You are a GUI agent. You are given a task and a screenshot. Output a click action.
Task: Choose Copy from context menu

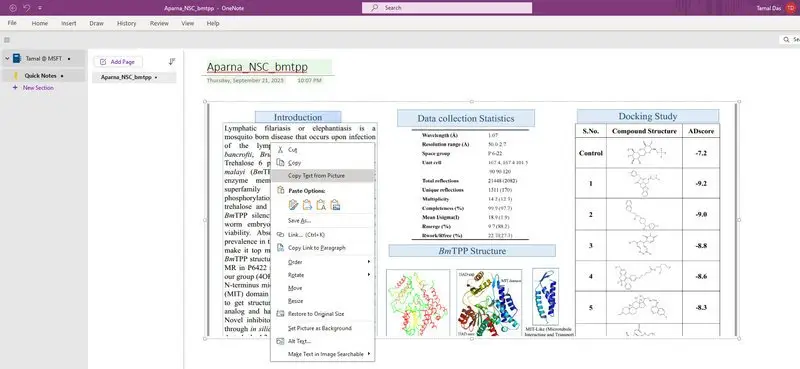(322, 163)
